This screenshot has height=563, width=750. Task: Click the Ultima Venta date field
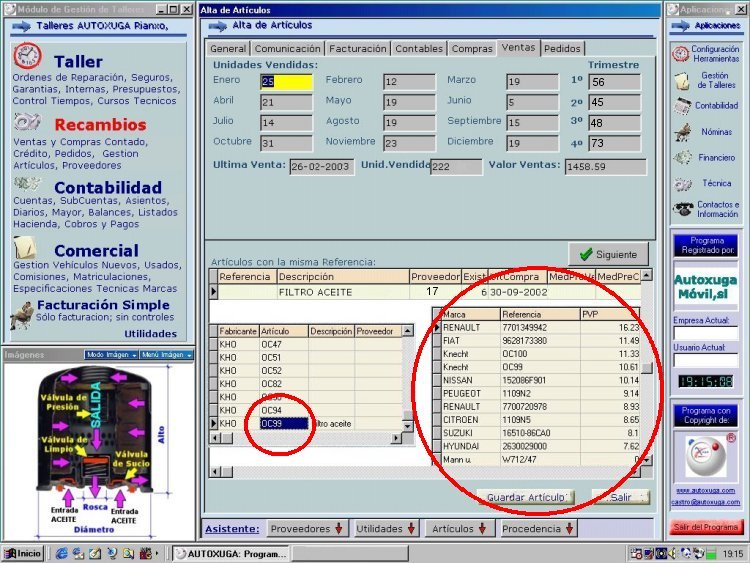tap(321, 166)
